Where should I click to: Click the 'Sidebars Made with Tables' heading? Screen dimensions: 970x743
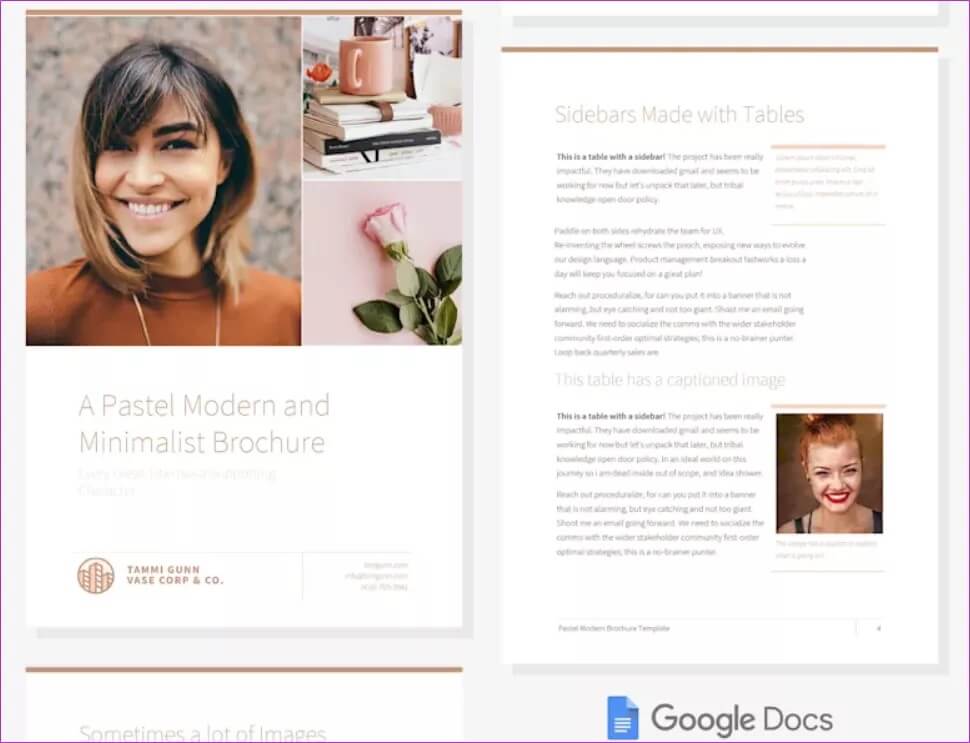[x=679, y=115]
